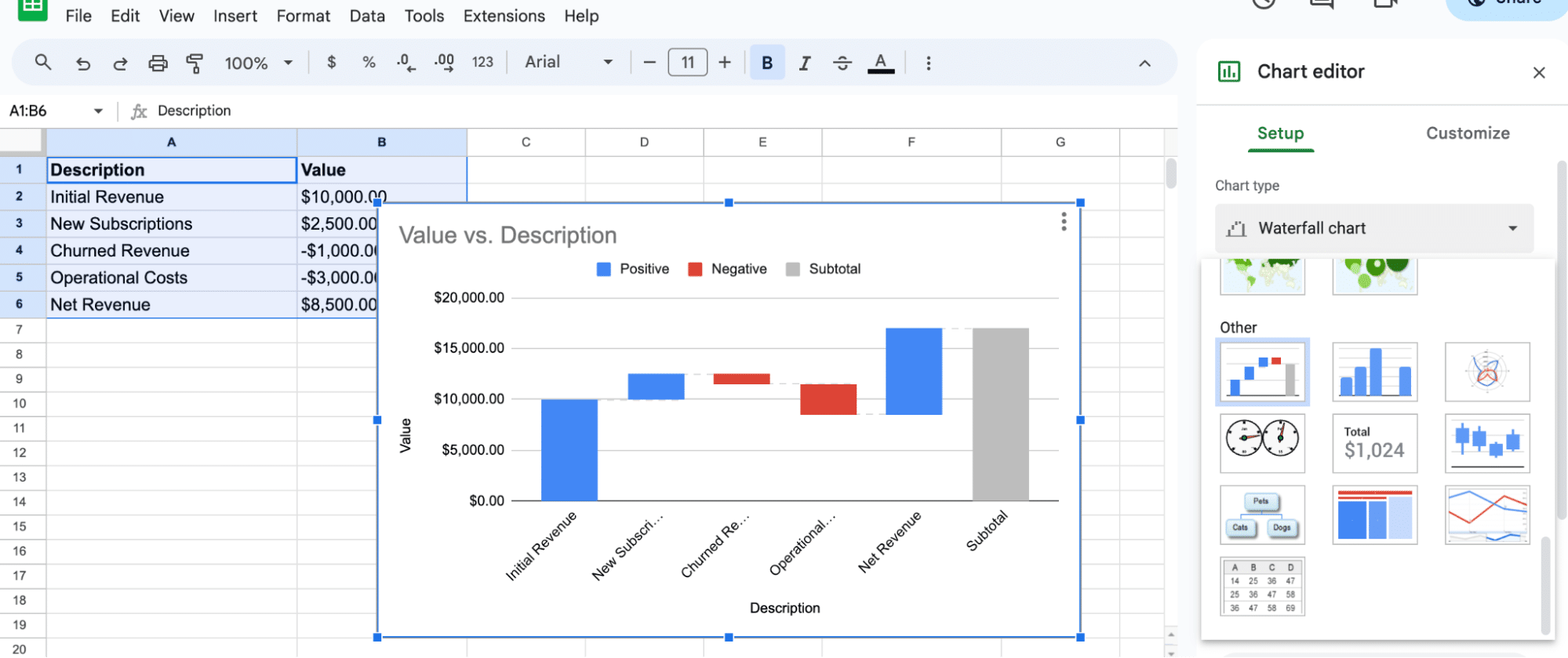
Task: Increase decimal places icon
Action: click(x=444, y=63)
